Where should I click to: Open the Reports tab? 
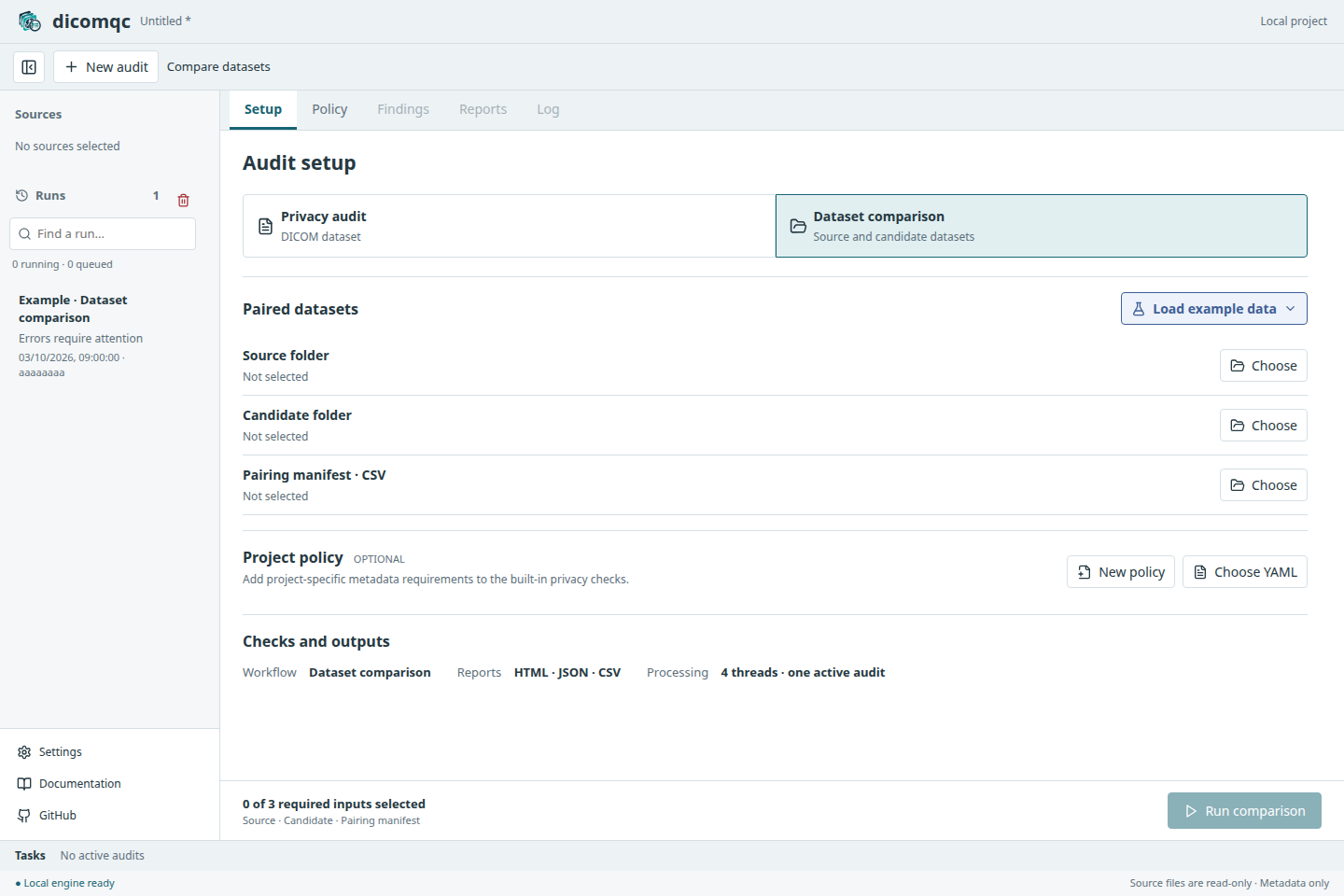pyautogui.click(x=483, y=109)
